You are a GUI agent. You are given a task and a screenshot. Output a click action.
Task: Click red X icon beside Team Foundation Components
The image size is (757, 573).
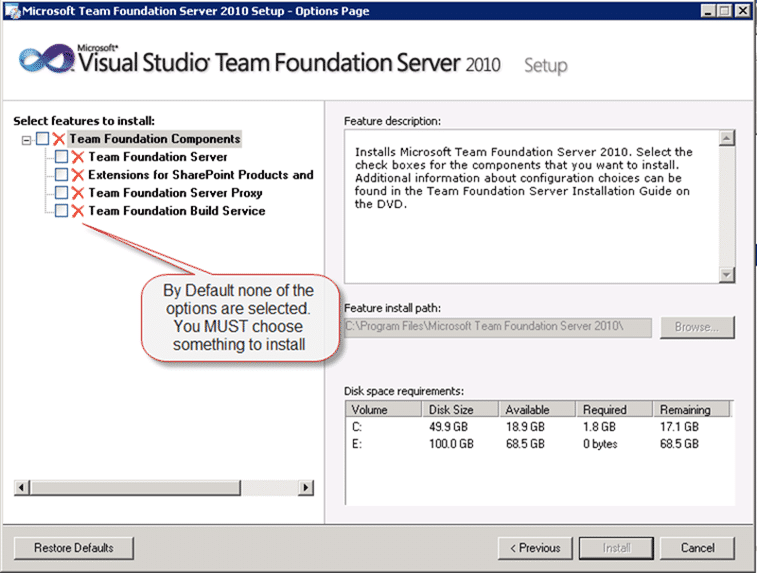tap(59, 139)
